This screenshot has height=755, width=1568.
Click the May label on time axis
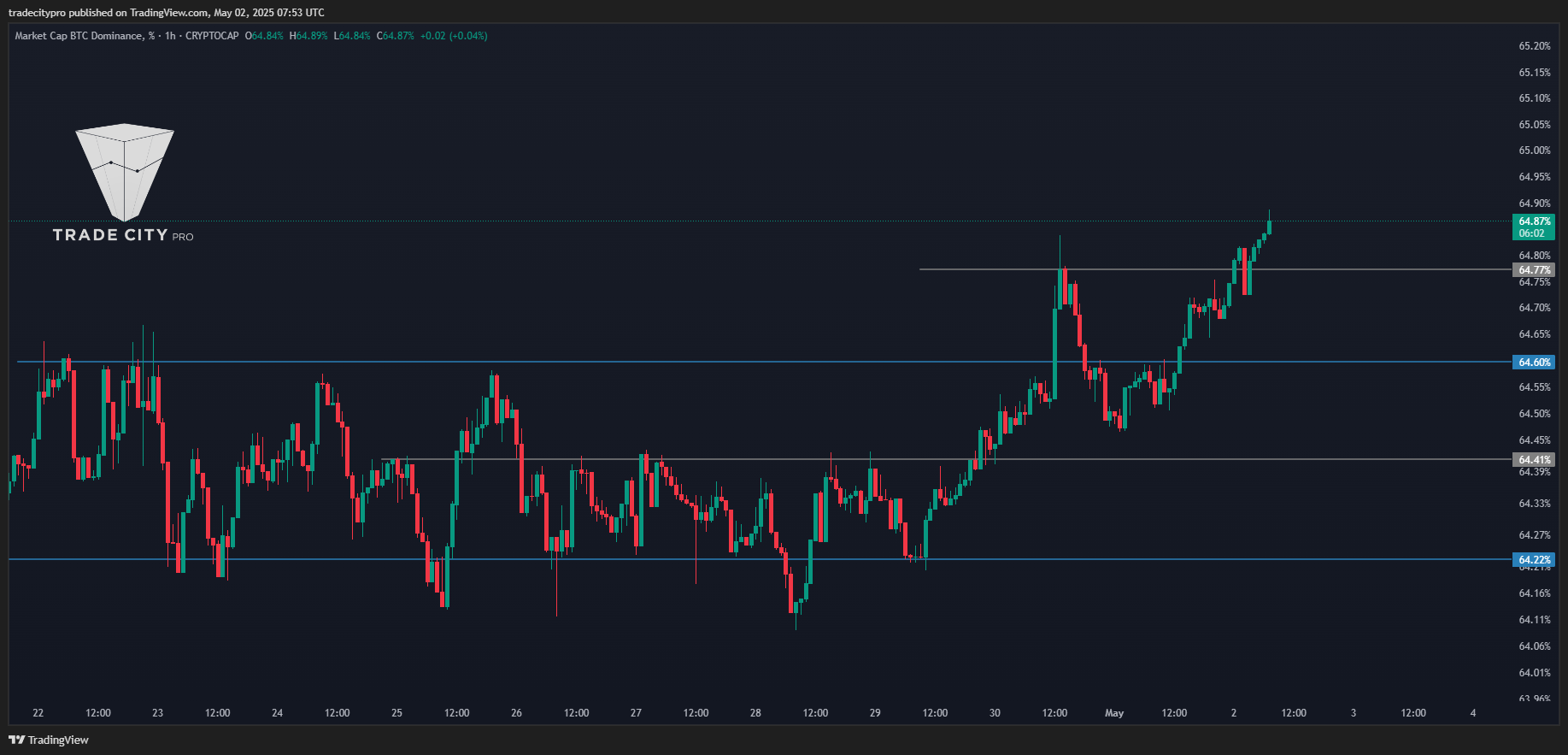point(1114,713)
